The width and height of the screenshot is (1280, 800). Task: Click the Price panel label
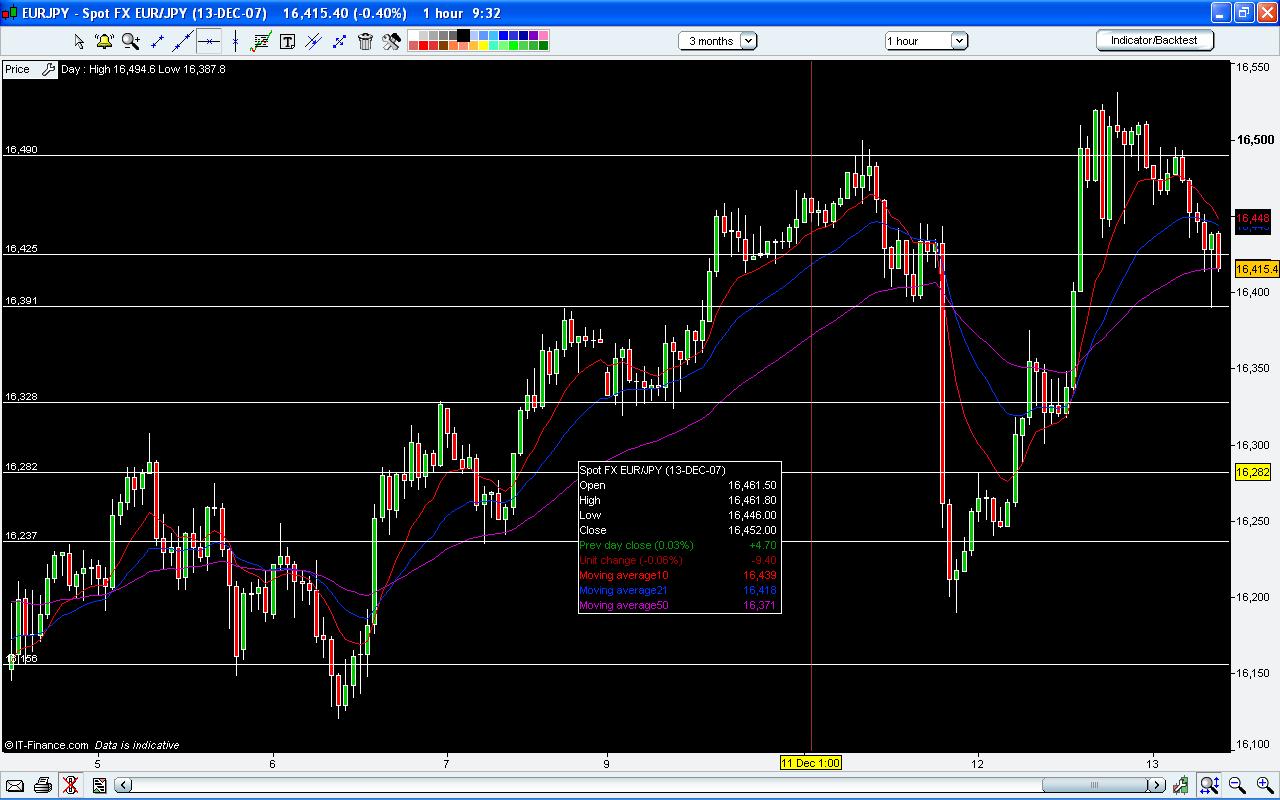[x=17, y=69]
